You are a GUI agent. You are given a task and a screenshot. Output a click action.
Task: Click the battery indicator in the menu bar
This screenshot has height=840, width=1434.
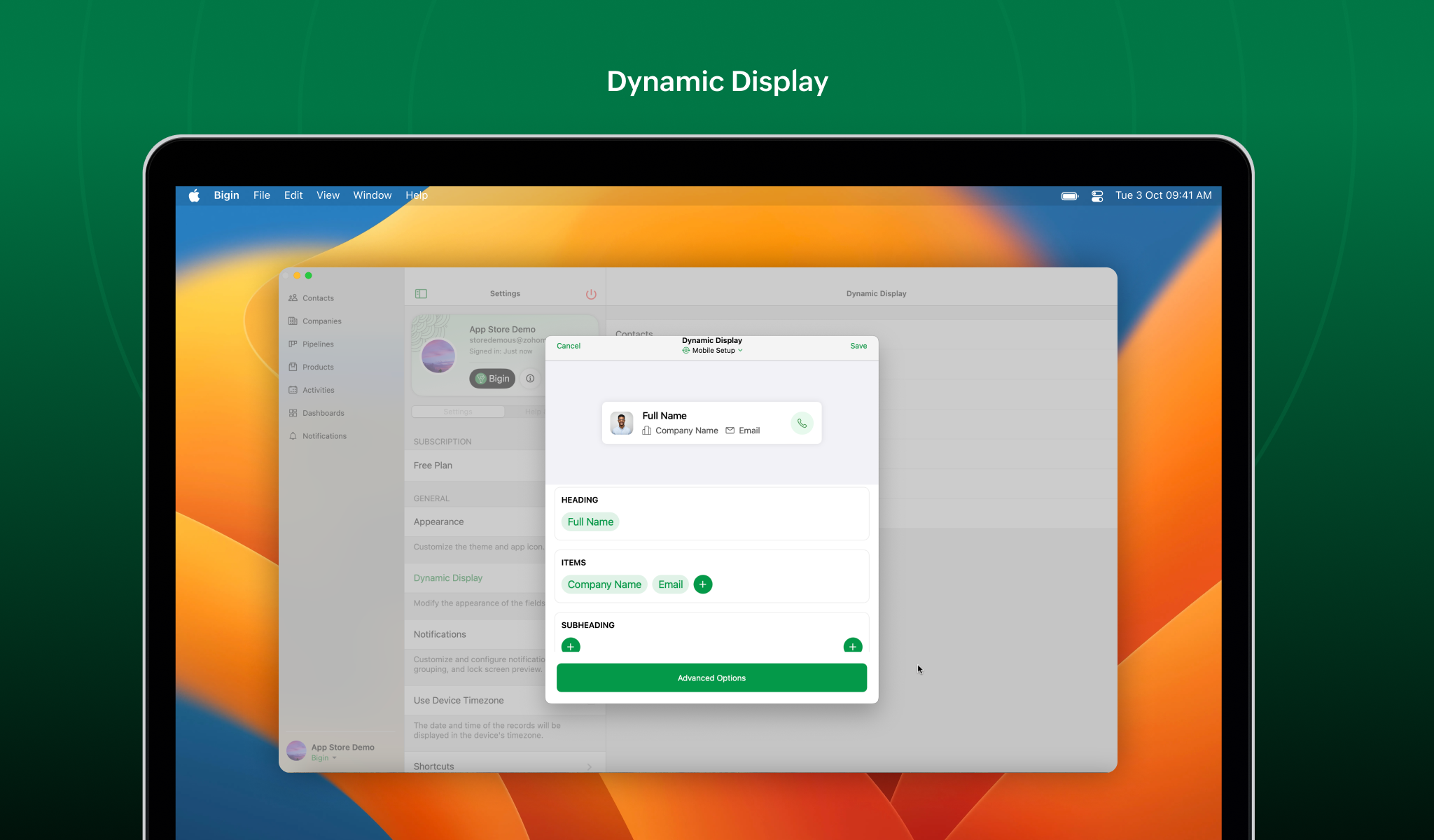[1068, 196]
